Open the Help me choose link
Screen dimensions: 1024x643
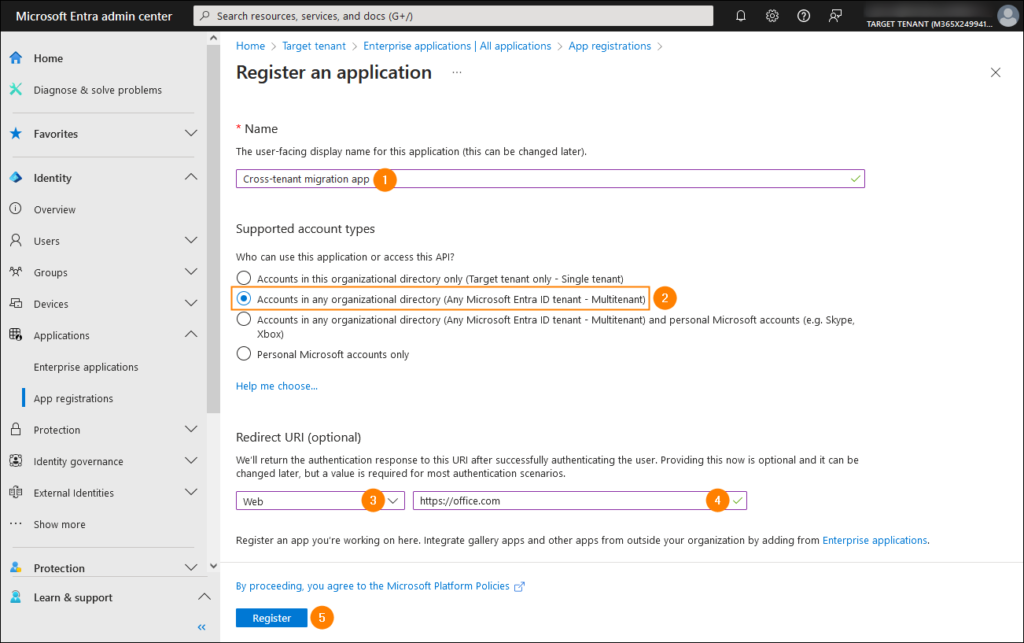point(277,386)
